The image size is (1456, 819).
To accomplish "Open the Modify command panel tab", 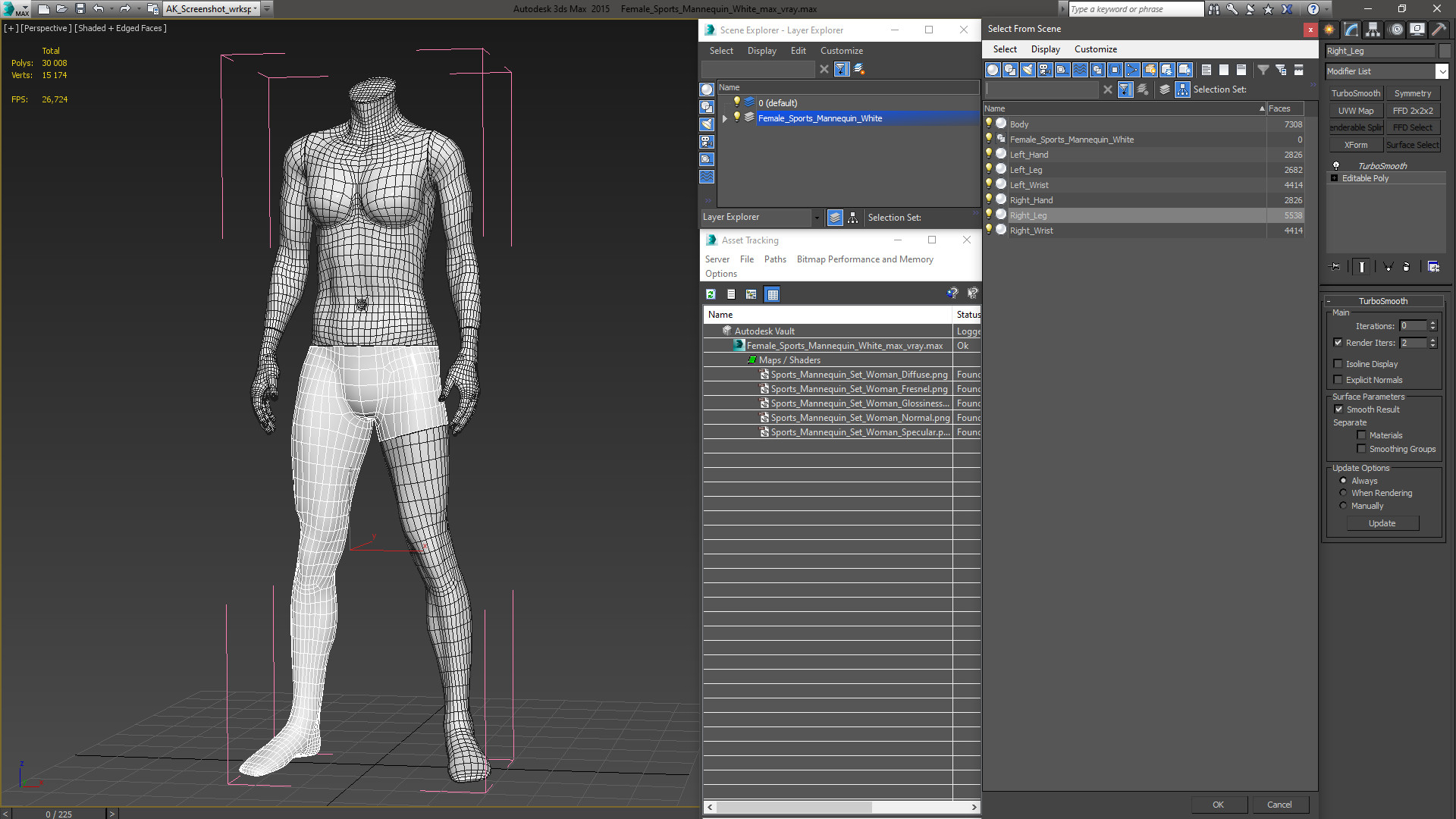I will coord(1351,30).
